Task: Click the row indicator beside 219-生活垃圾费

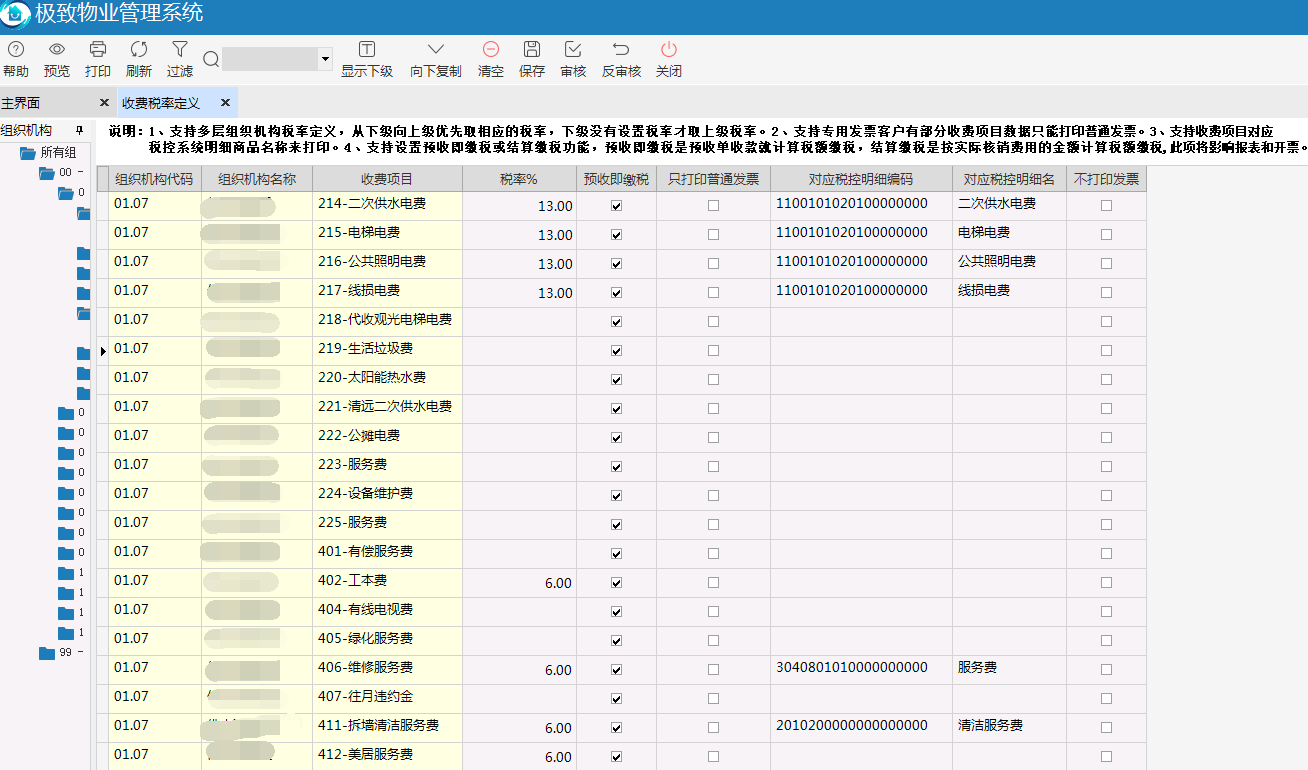Action: click(x=102, y=351)
